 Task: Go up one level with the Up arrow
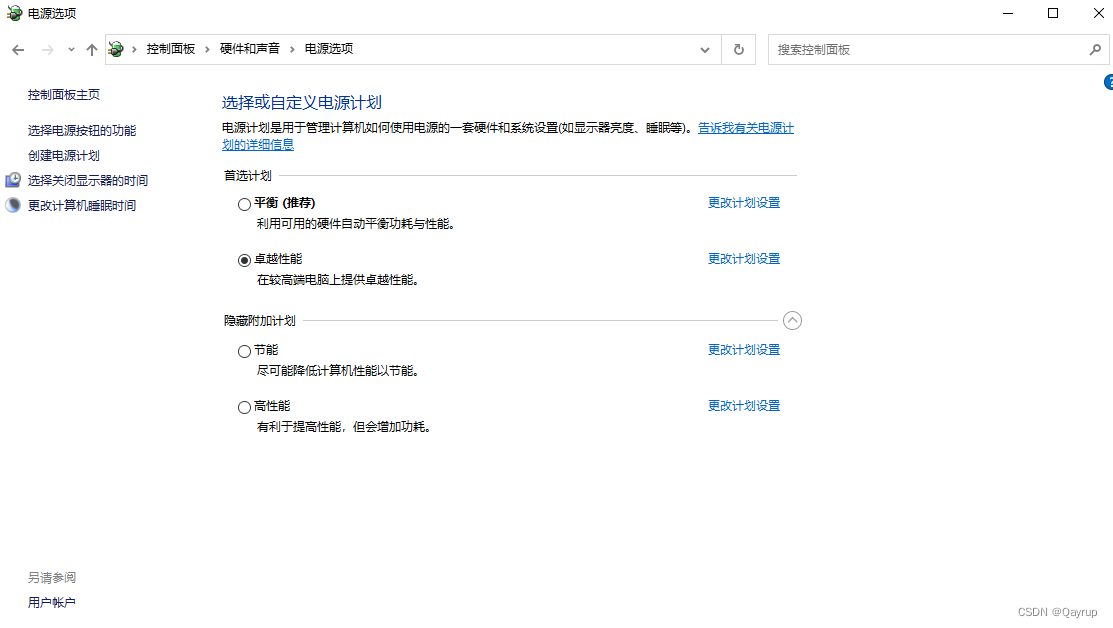92,50
